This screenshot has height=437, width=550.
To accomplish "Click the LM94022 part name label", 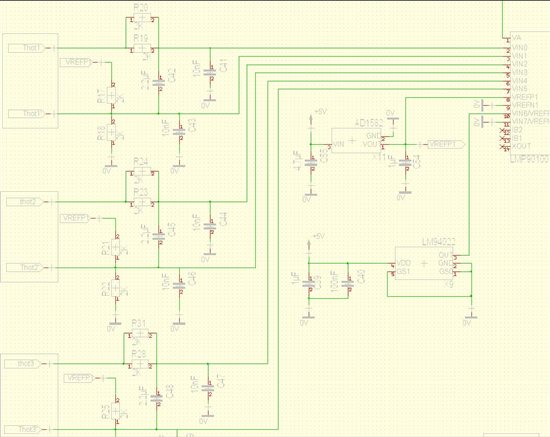I will click(x=438, y=242).
